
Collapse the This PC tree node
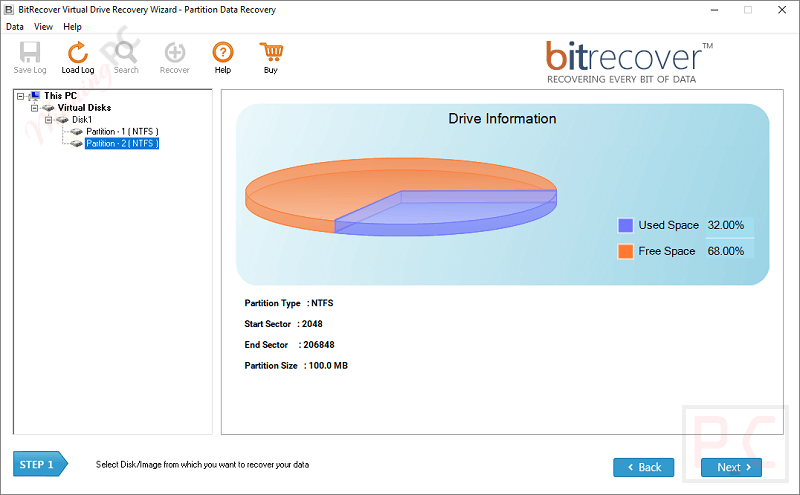(x=20, y=96)
